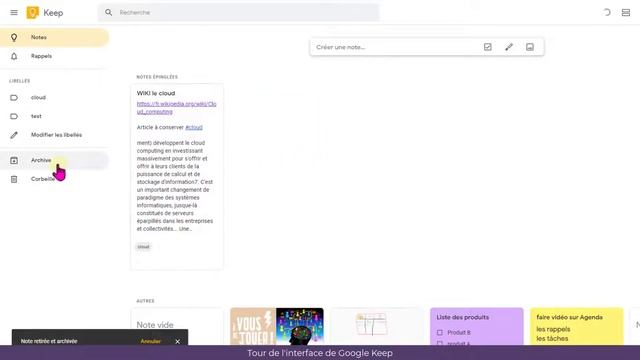Dismiss the archived note notification
The image size is (640, 360).
[178, 342]
